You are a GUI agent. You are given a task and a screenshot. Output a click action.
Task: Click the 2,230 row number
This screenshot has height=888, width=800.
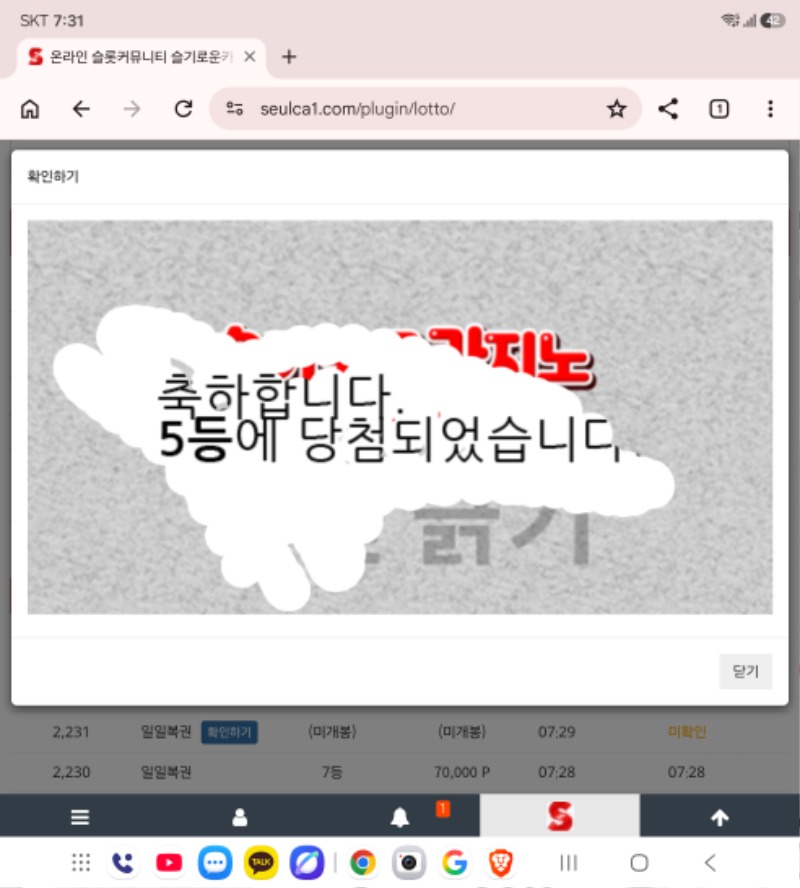pyautogui.click(x=71, y=772)
